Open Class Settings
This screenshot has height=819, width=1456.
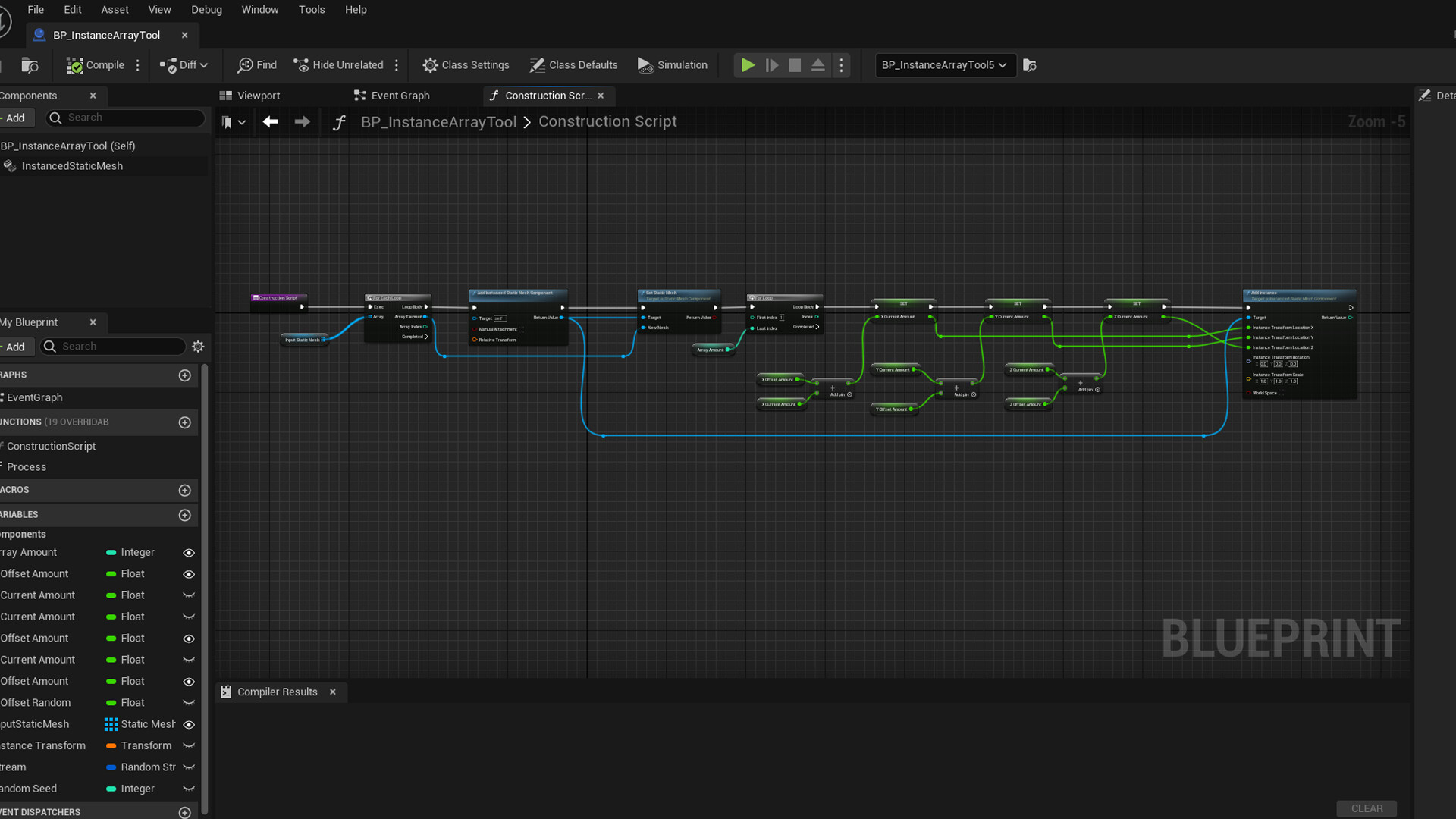coord(466,65)
